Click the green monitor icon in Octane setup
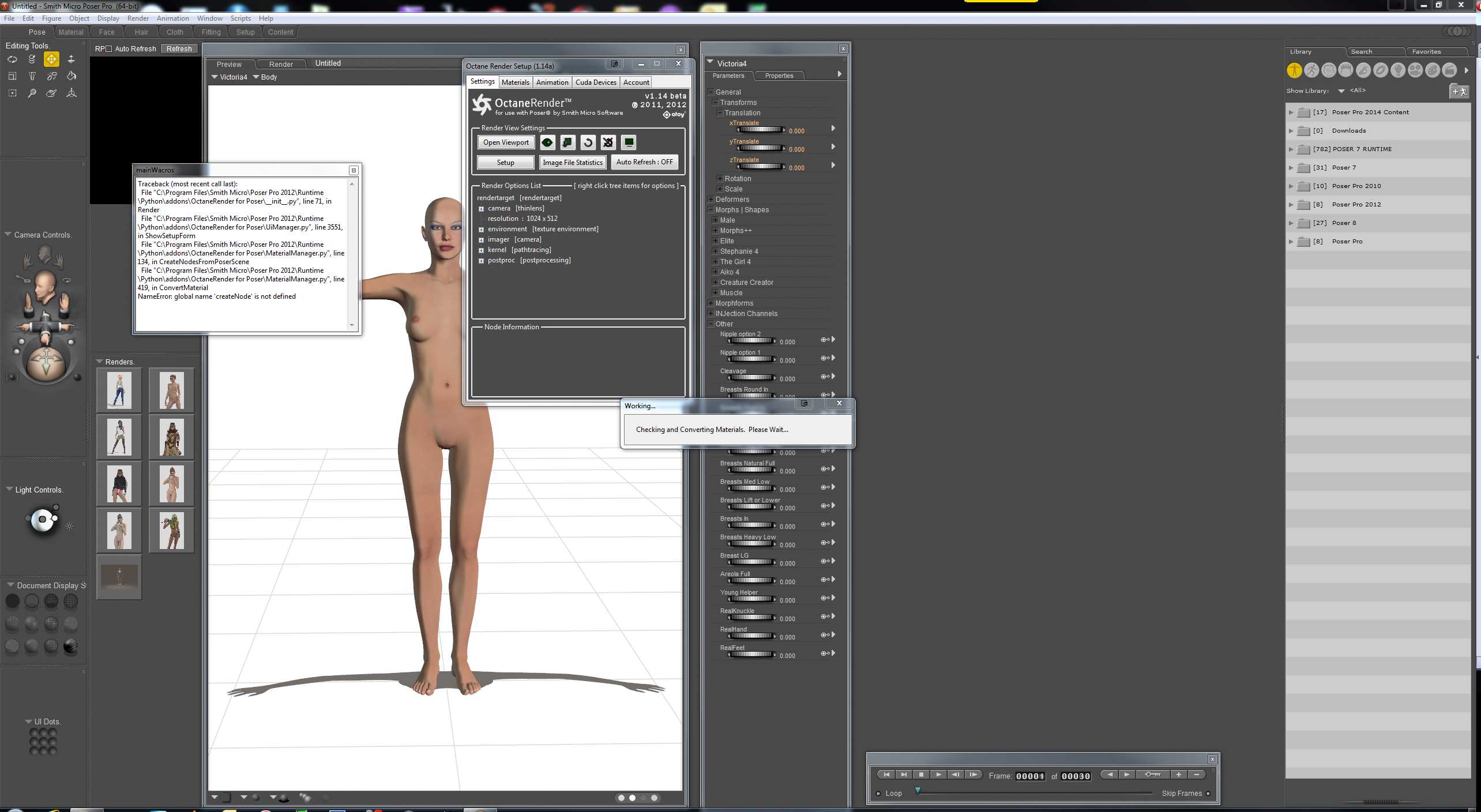This screenshot has height=812, width=1481. [629, 142]
